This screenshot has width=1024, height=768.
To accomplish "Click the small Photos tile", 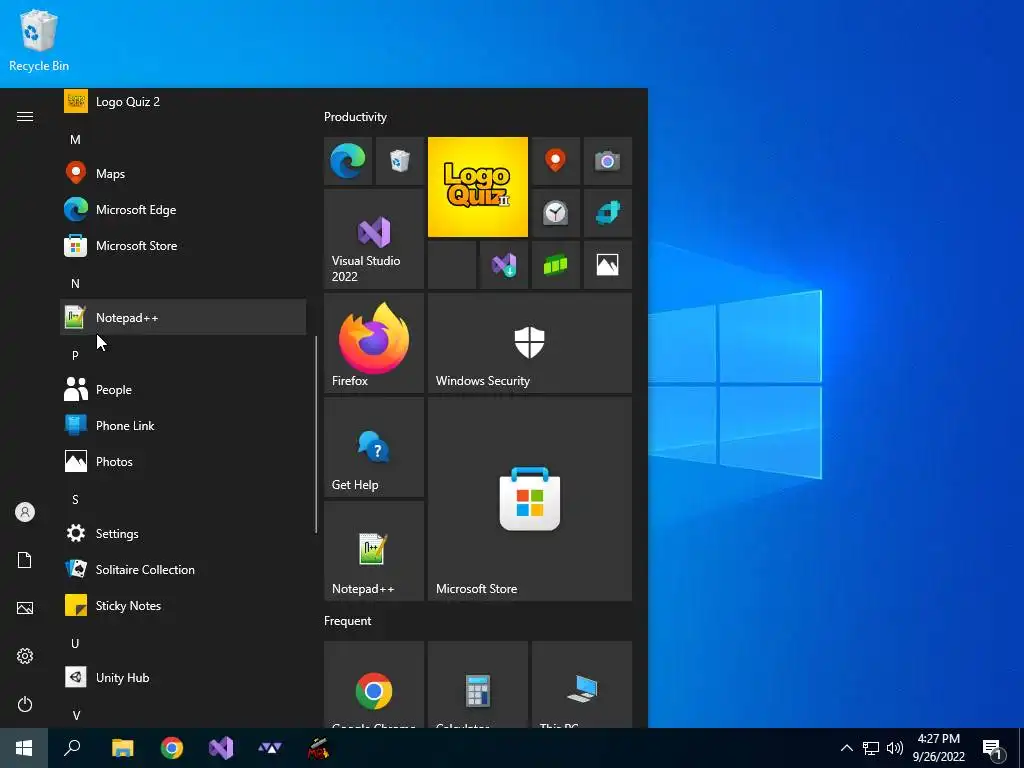I will (607, 264).
